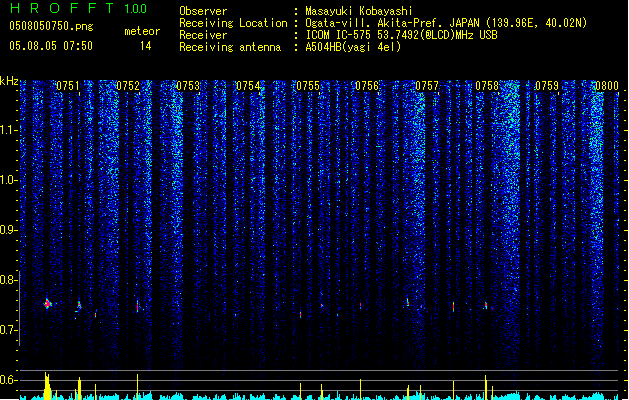Image resolution: width=629 pixels, height=400 pixels.
Task: Click the yellow power spike below 0752
Action: pyautogui.click(x=138, y=386)
